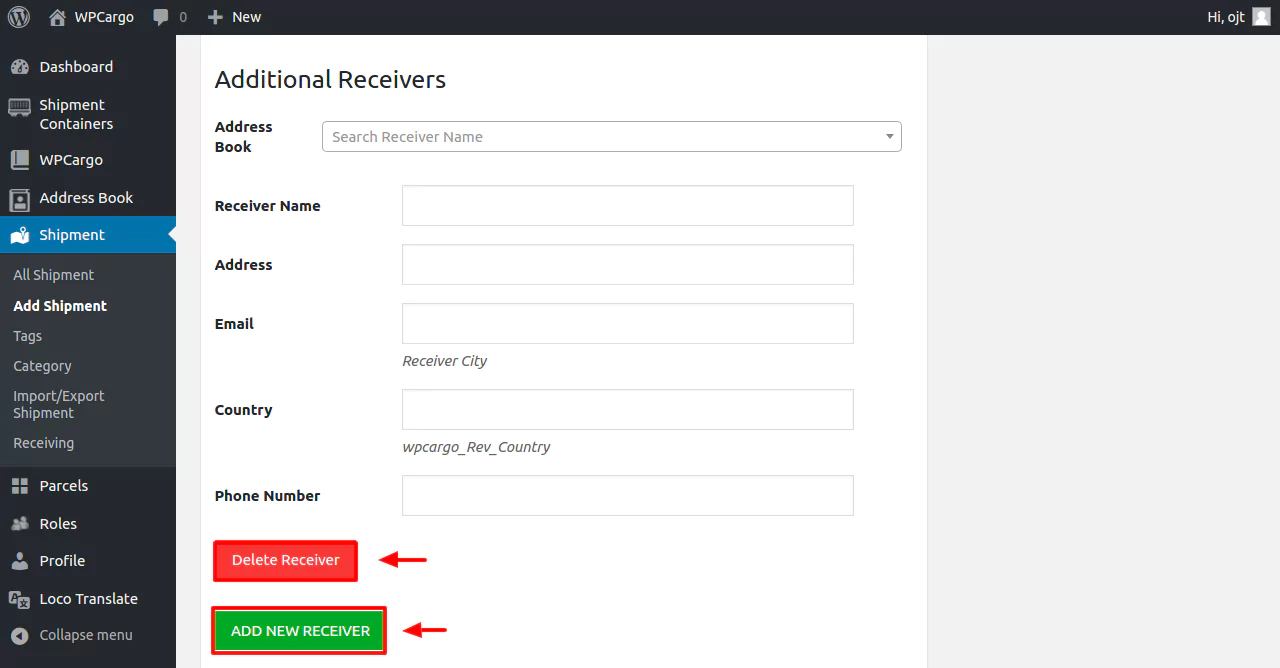This screenshot has width=1280, height=668.
Task: Open the Receiving submenu link
Action: 44,443
